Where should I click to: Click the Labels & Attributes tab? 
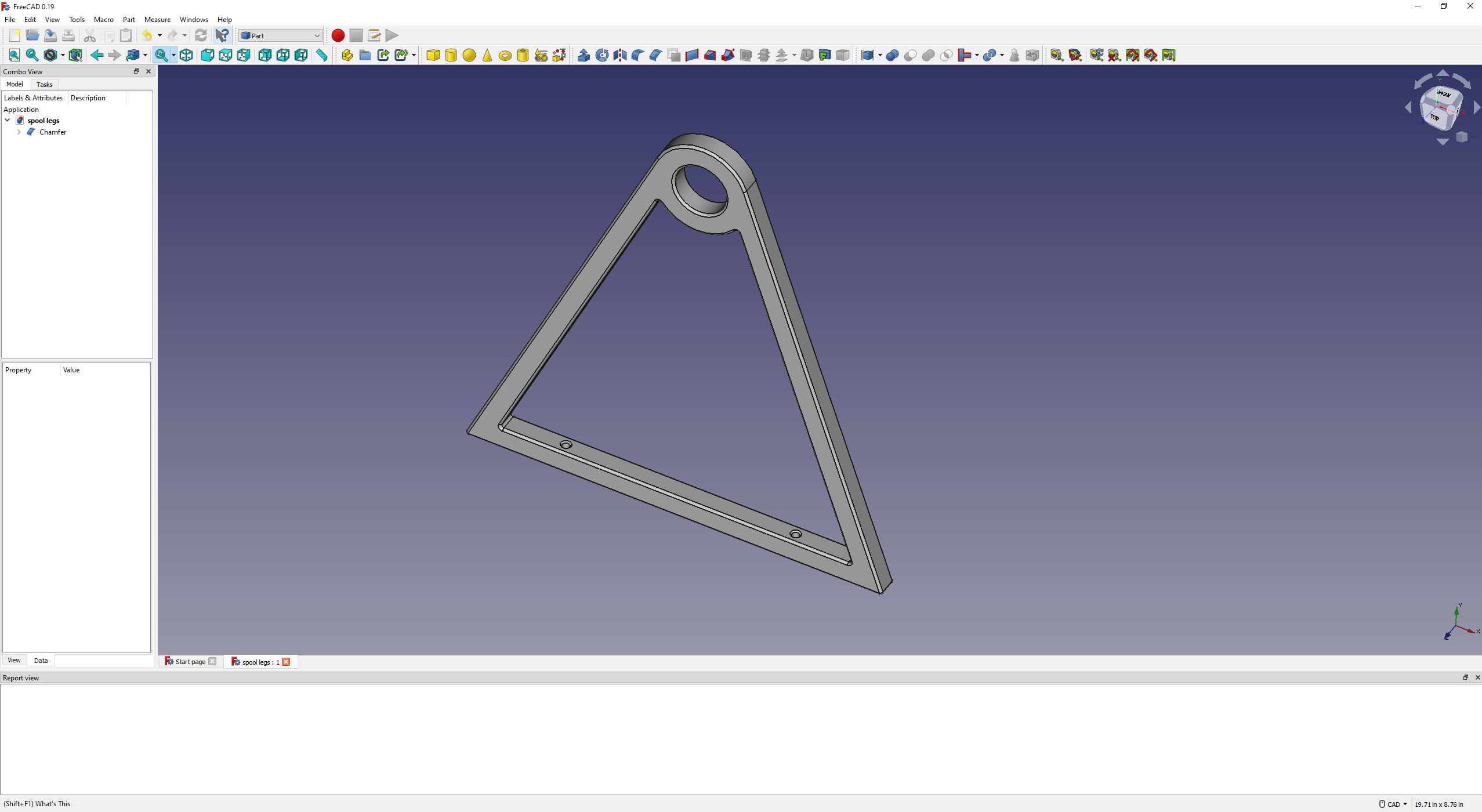pyautogui.click(x=32, y=97)
